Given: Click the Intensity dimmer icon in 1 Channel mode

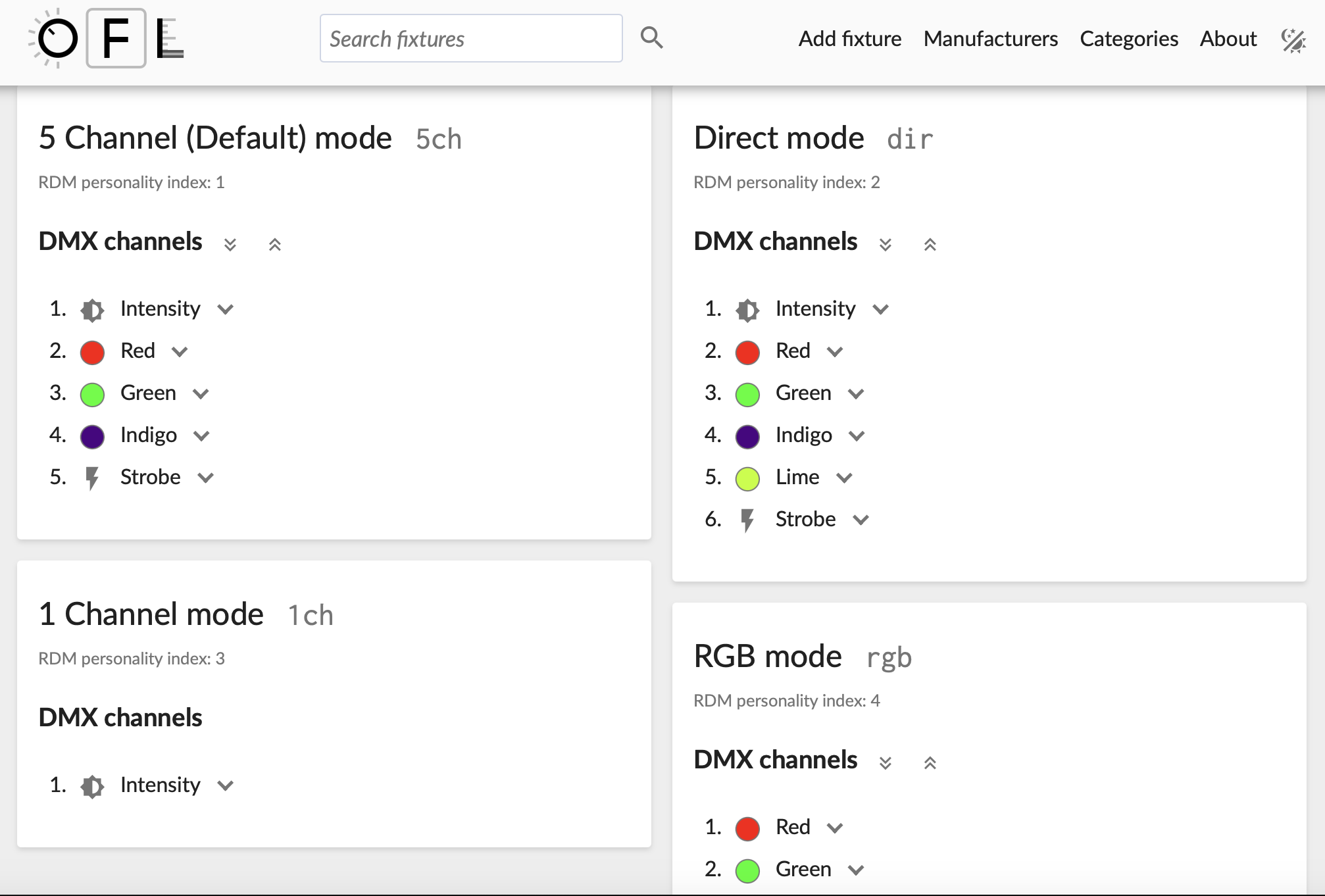Looking at the screenshot, I should [x=92, y=785].
